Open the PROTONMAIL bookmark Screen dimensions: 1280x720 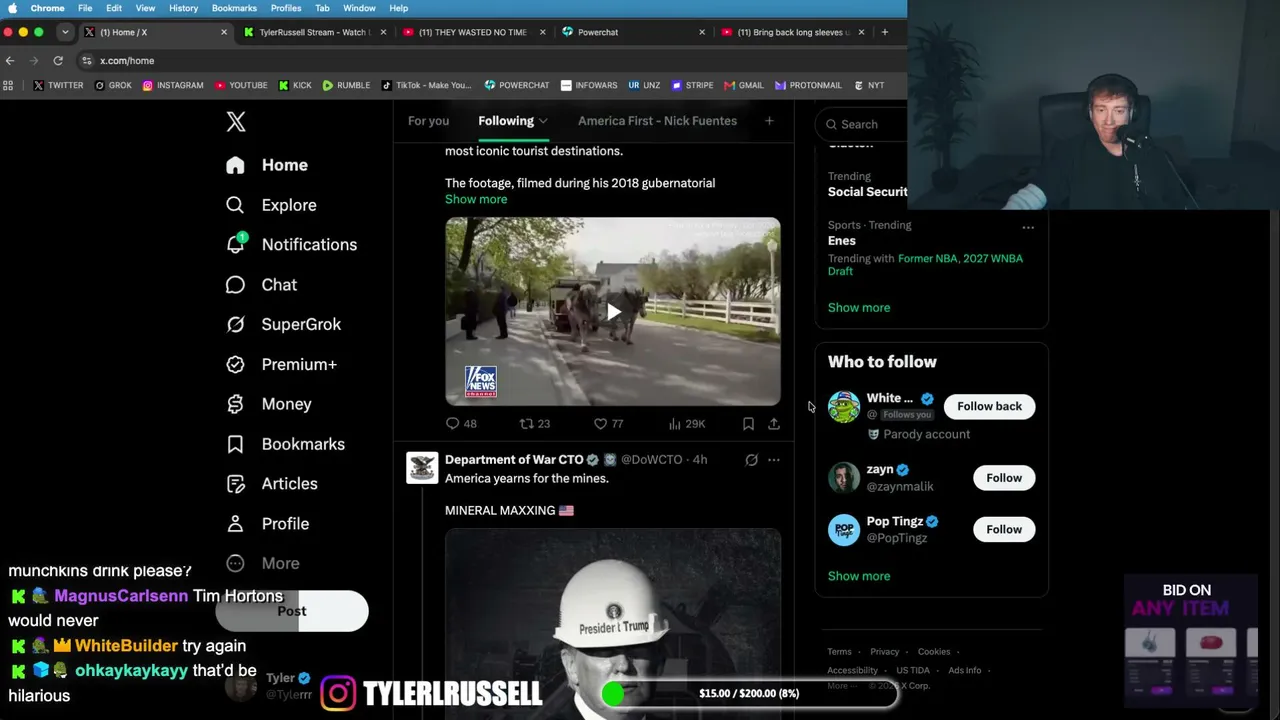pos(808,86)
